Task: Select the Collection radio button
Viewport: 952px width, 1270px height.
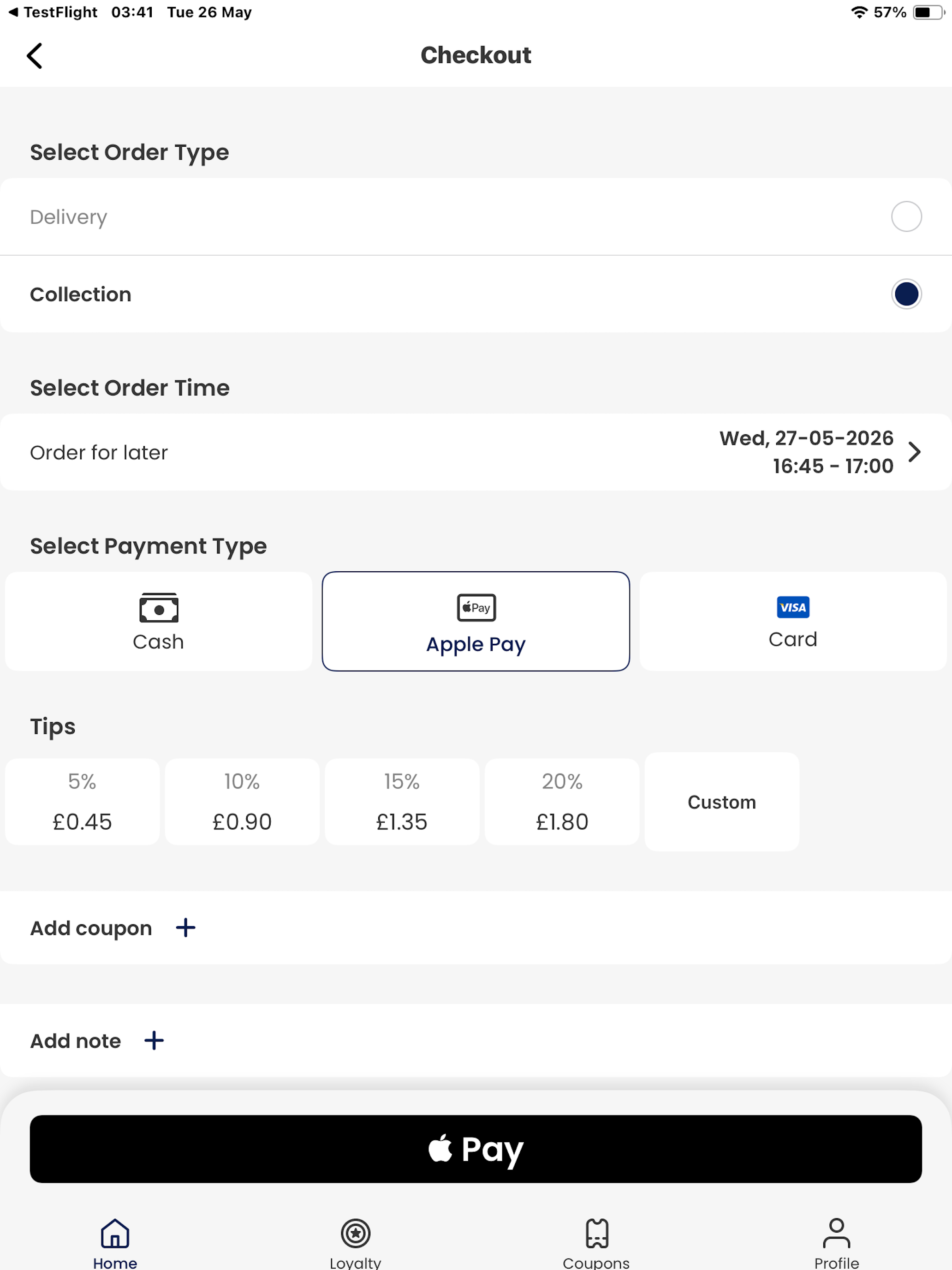Action: point(906,294)
